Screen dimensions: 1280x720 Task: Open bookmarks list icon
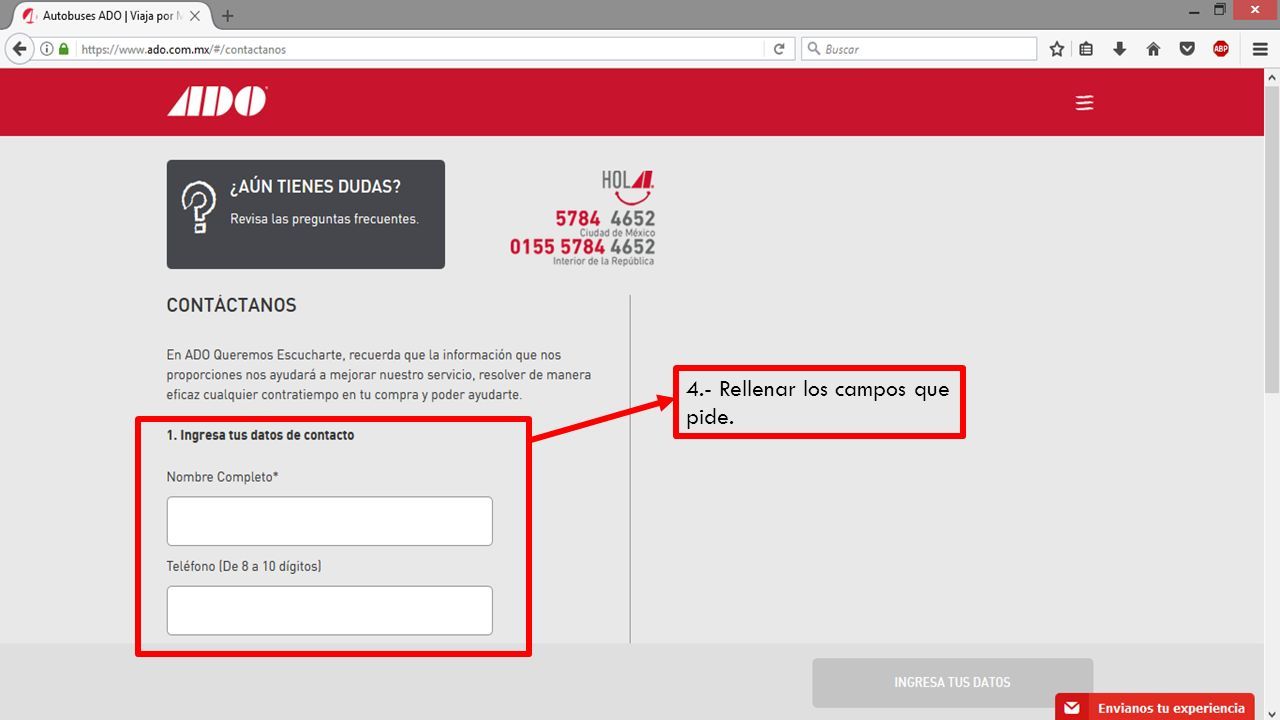coord(1086,49)
